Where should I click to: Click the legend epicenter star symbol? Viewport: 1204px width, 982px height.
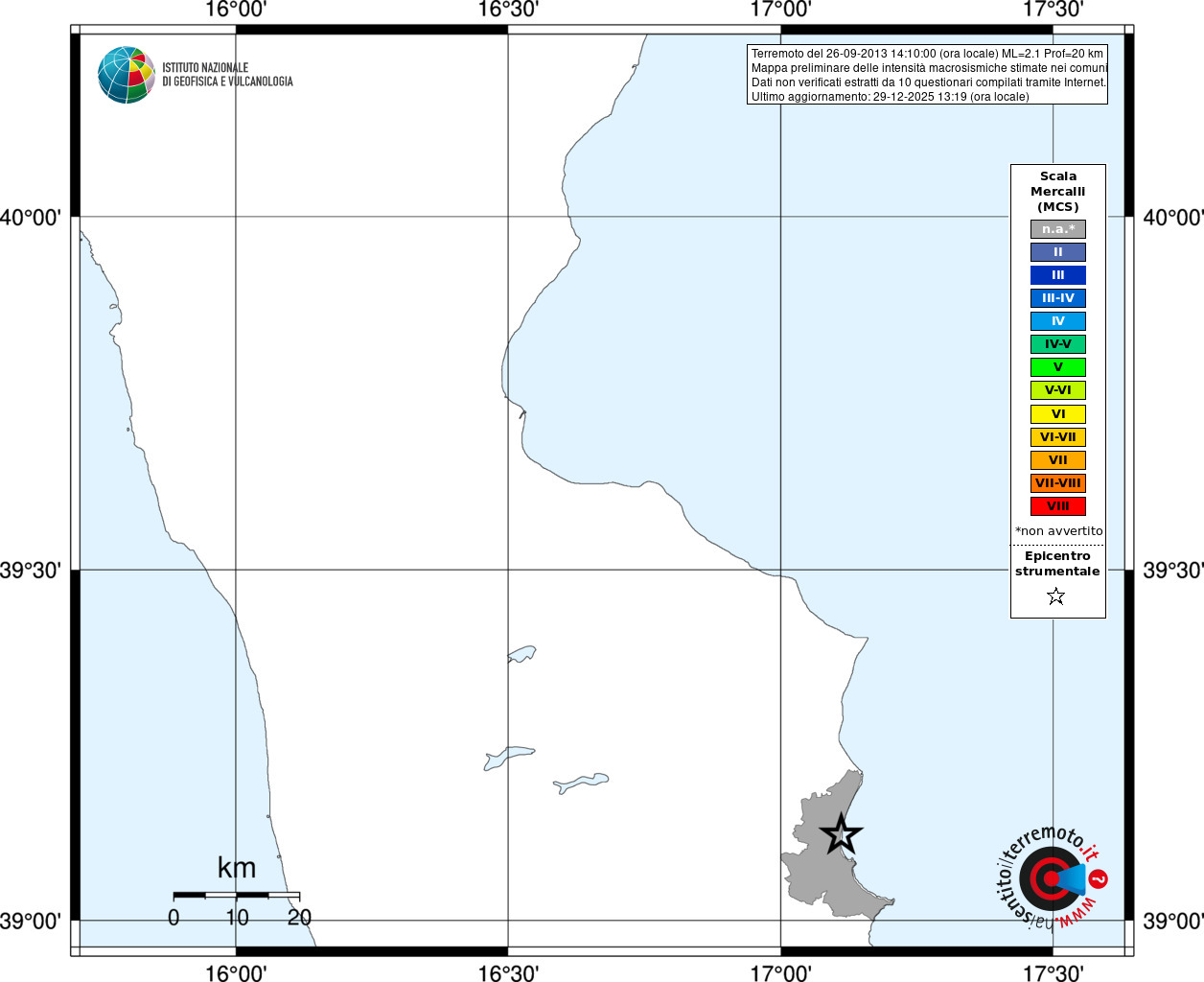point(1056,596)
